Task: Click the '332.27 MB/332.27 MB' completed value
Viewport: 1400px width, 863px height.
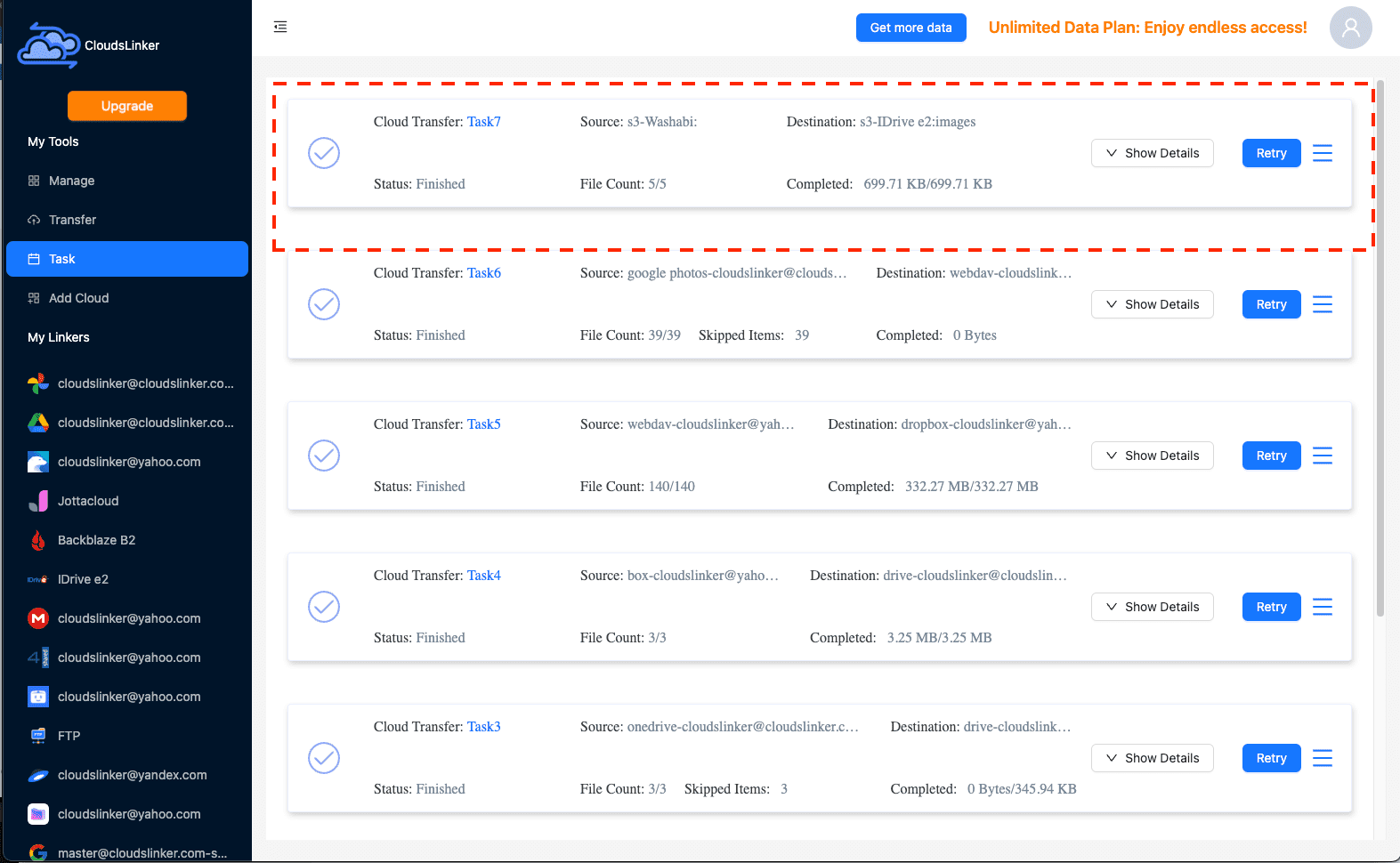Action: click(972, 487)
